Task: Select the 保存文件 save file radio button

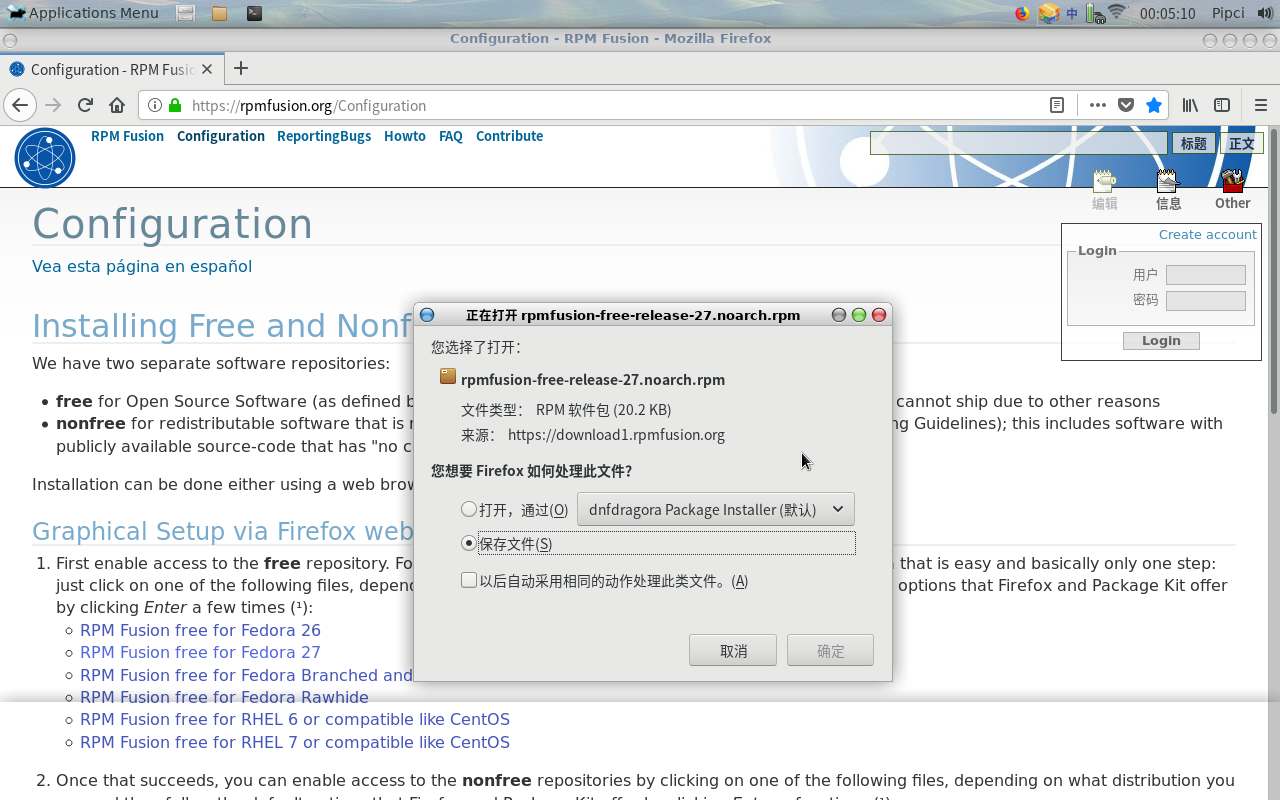Action: click(468, 543)
